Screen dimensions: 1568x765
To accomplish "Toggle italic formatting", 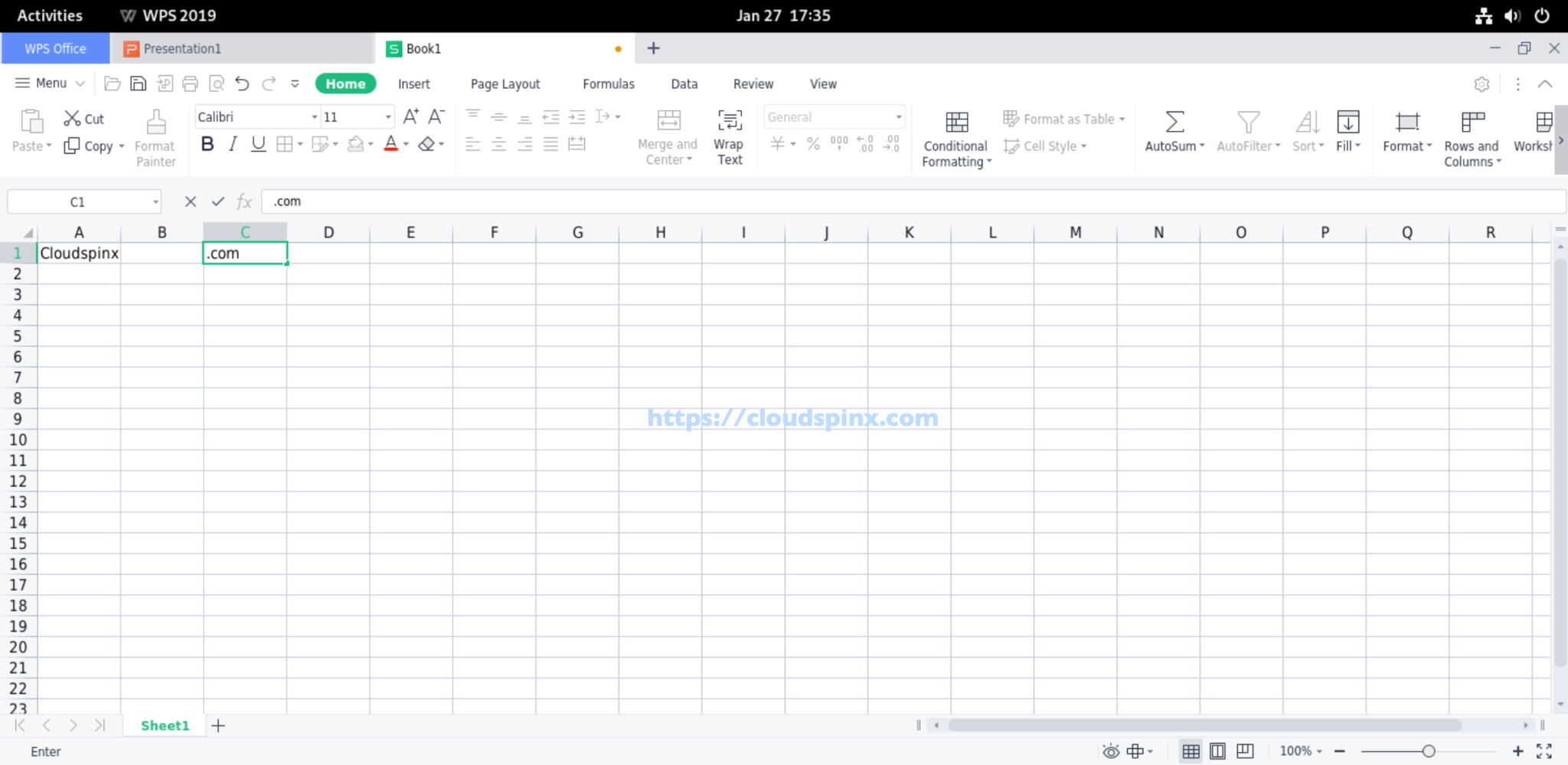I will [x=233, y=144].
